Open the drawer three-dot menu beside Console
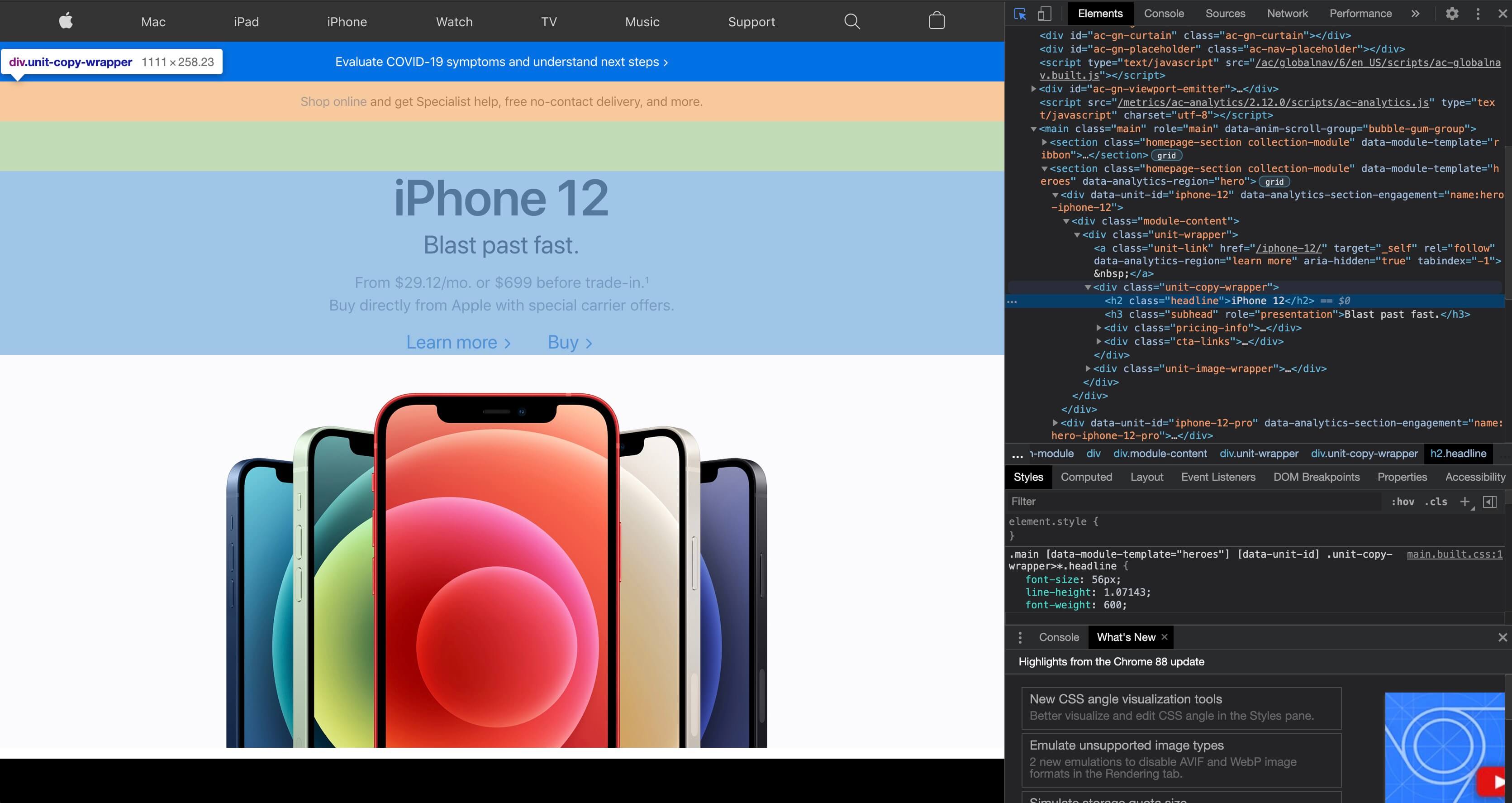 pos(1020,637)
